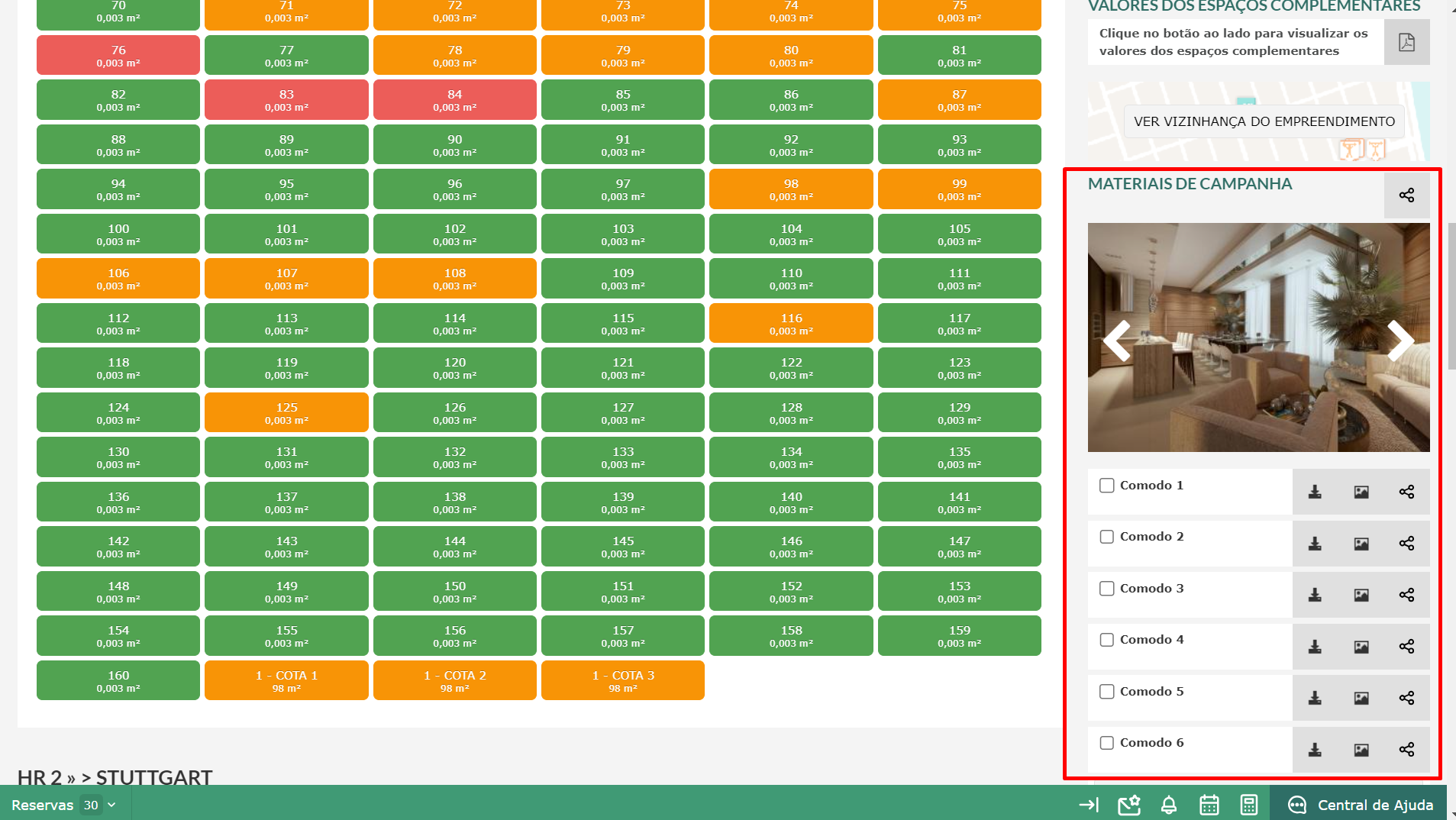Share Comodo 1 material
The width and height of the screenshot is (1456, 820).
pyautogui.click(x=1406, y=492)
